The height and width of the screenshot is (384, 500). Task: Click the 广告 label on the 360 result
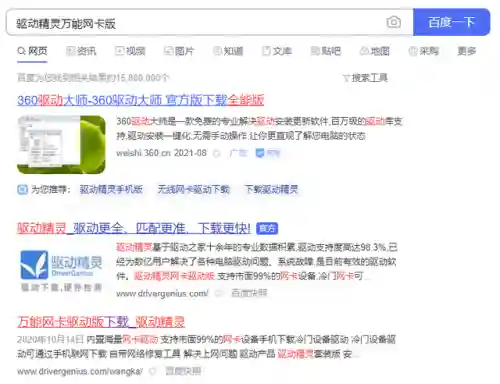click(x=238, y=153)
